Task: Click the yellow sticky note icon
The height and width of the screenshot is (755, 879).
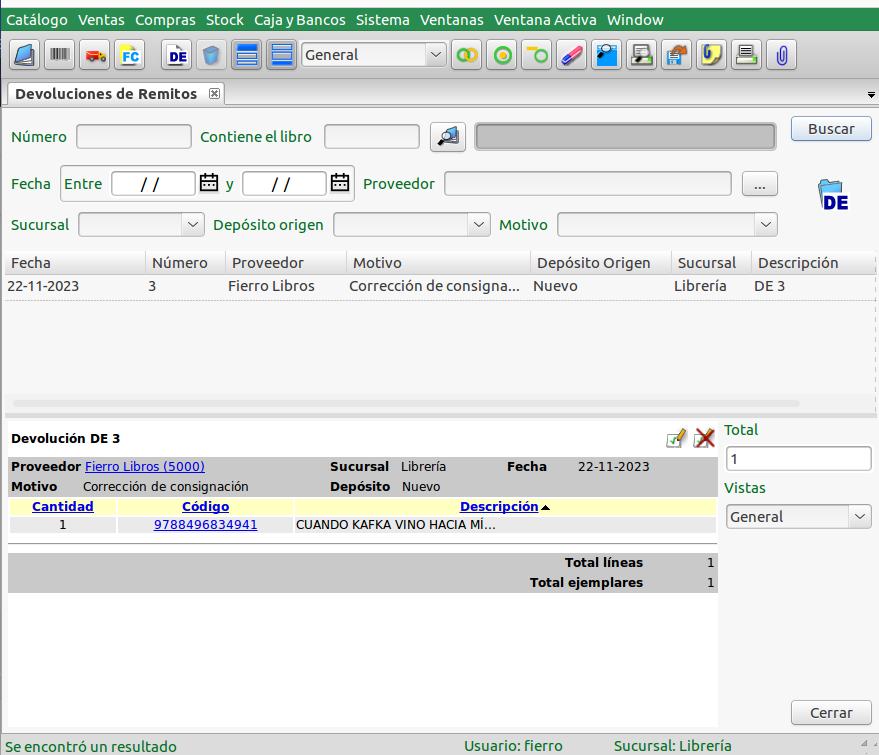Action: point(711,55)
